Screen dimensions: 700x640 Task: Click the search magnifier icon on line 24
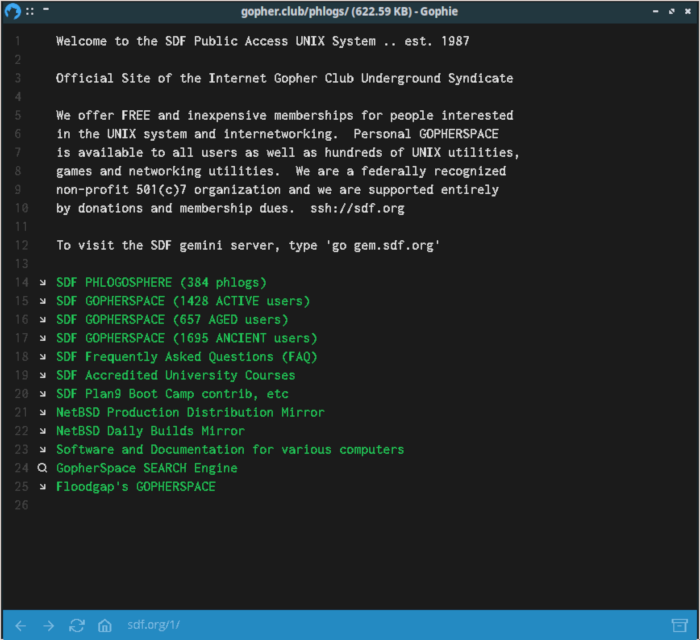click(42, 468)
